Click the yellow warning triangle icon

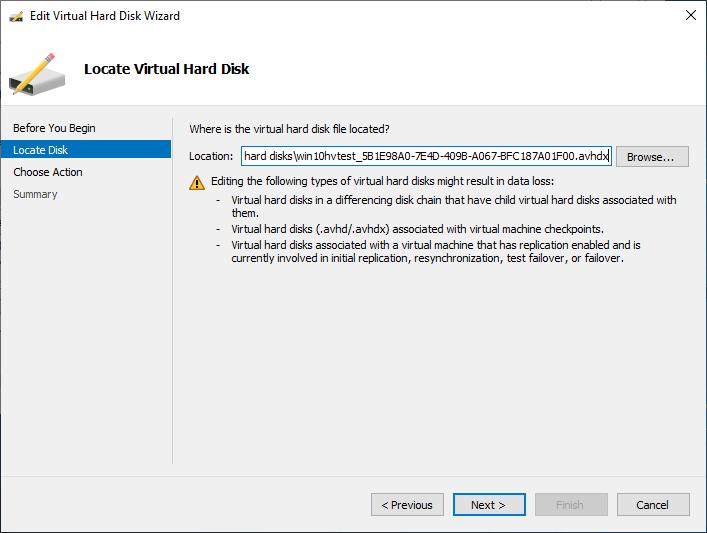coord(197,183)
